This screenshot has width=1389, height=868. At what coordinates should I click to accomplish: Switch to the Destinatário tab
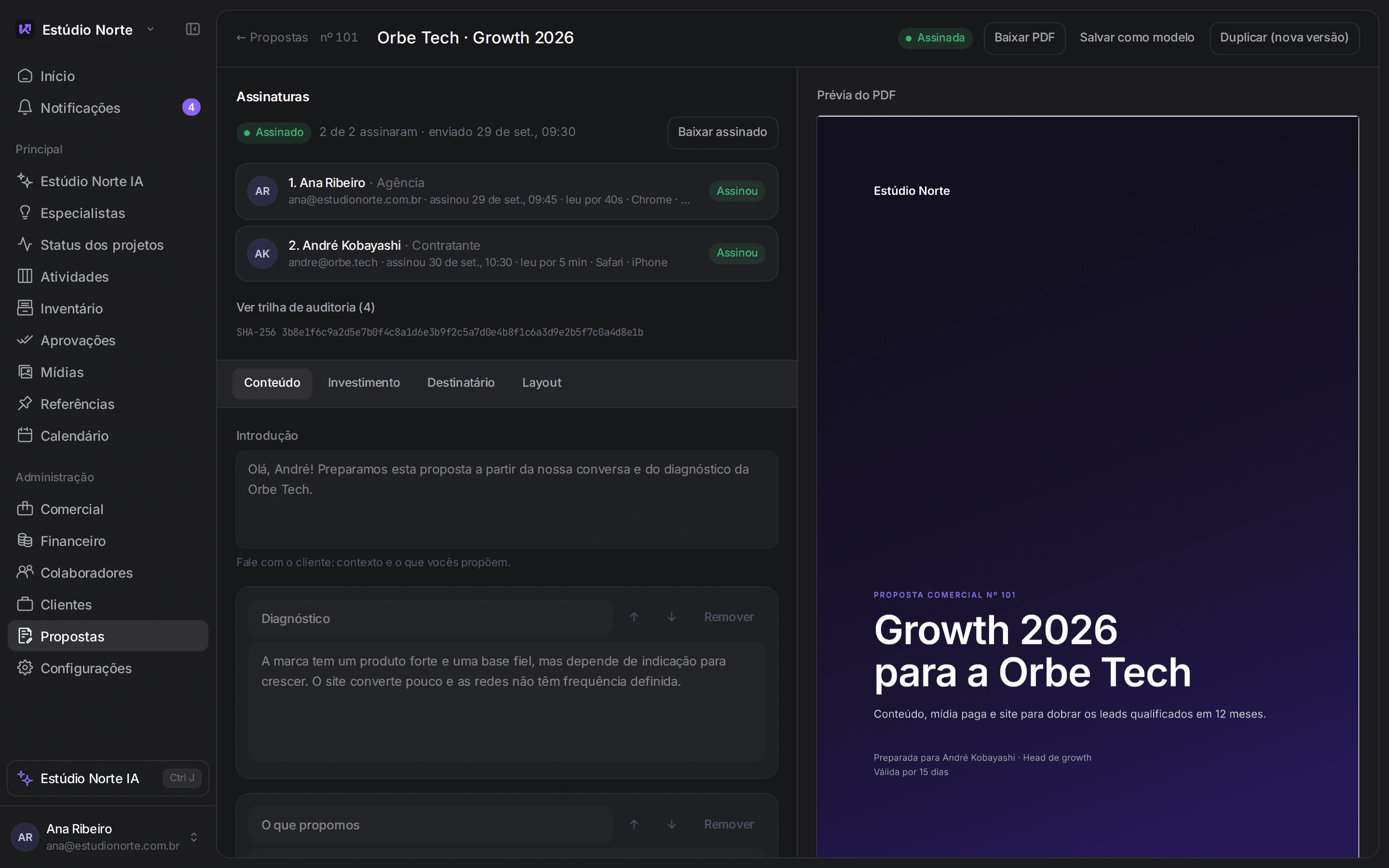(x=461, y=383)
